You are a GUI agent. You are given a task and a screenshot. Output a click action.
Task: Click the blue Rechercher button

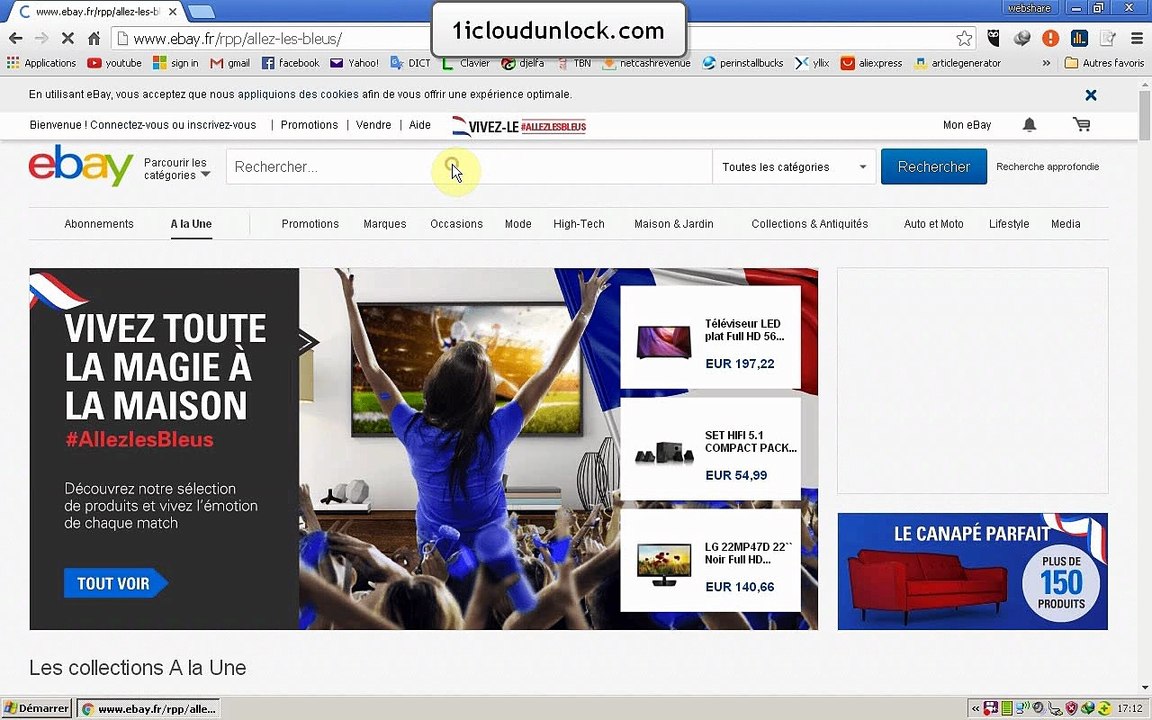click(934, 167)
